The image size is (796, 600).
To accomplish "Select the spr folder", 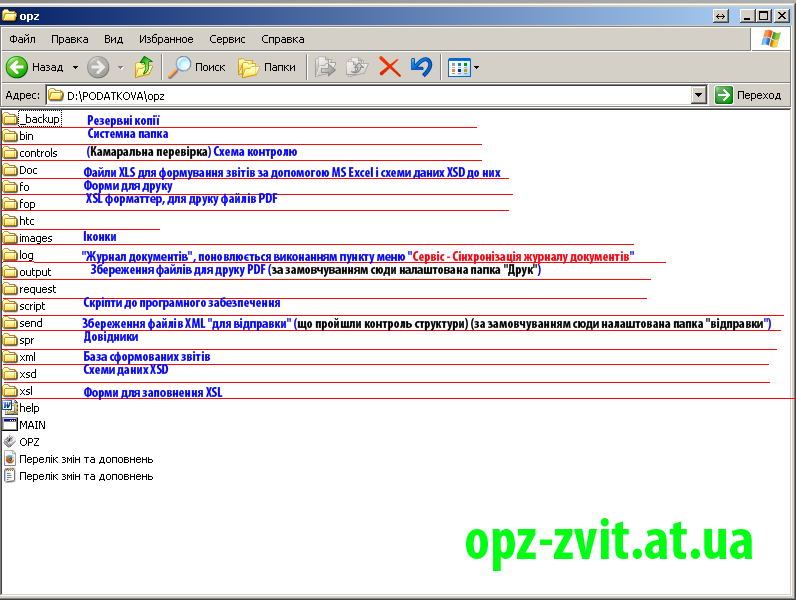I will pyautogui.click(x=18, y=340).
